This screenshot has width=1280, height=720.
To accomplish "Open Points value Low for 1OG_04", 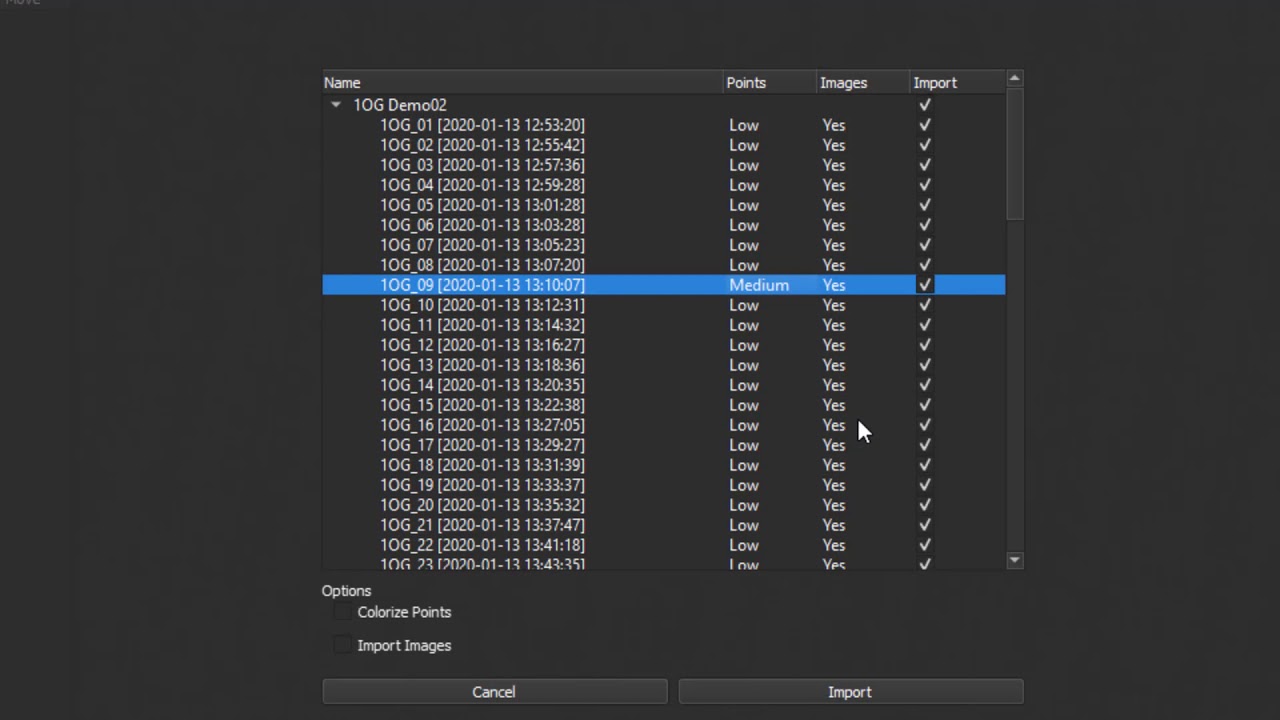I will click(x=744, y=185).
